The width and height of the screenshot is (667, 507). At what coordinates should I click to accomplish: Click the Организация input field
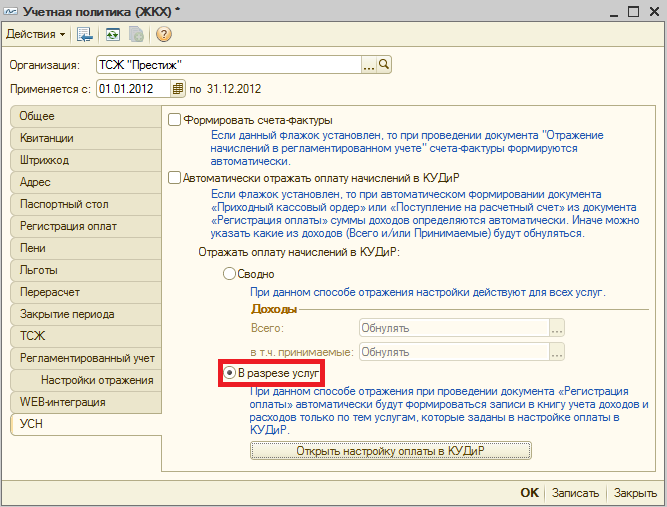pos(229,65)
